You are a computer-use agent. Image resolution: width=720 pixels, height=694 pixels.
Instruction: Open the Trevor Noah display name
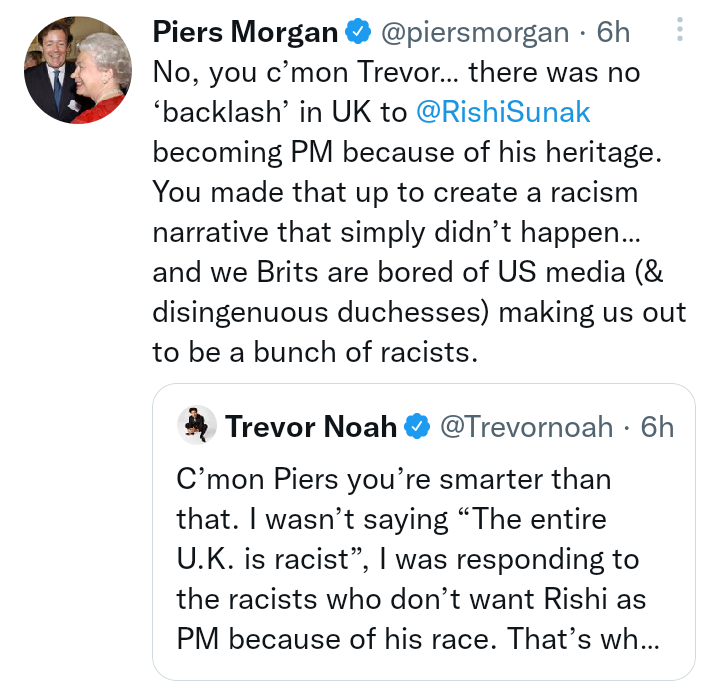point(311,428)
